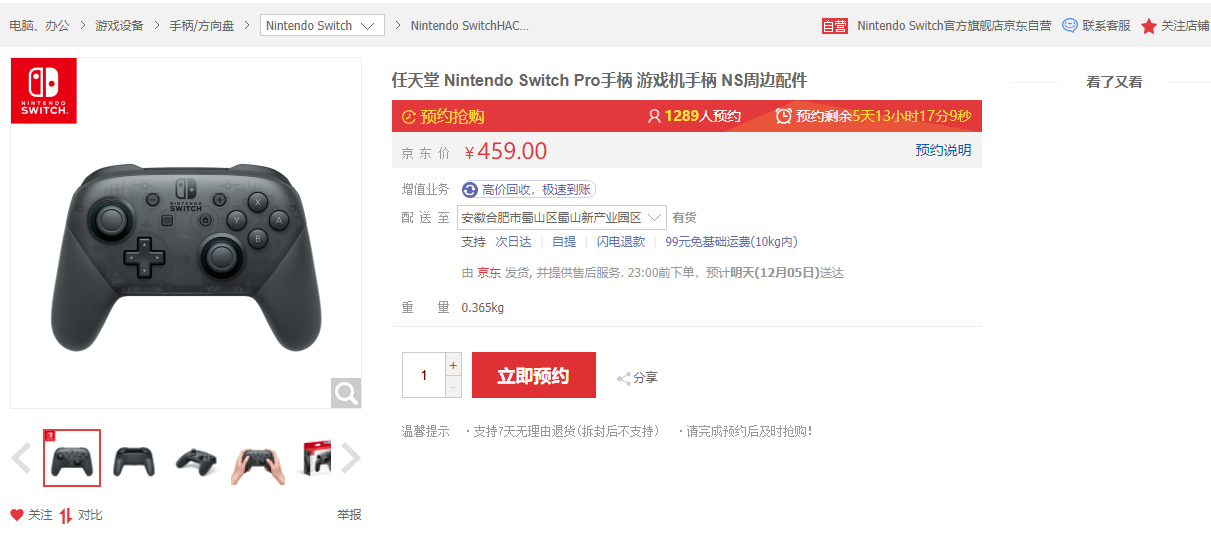Screen dimensions: 1211x539
Task: Click the magnifier zoom icon on product image
Action: click(345, 393)
